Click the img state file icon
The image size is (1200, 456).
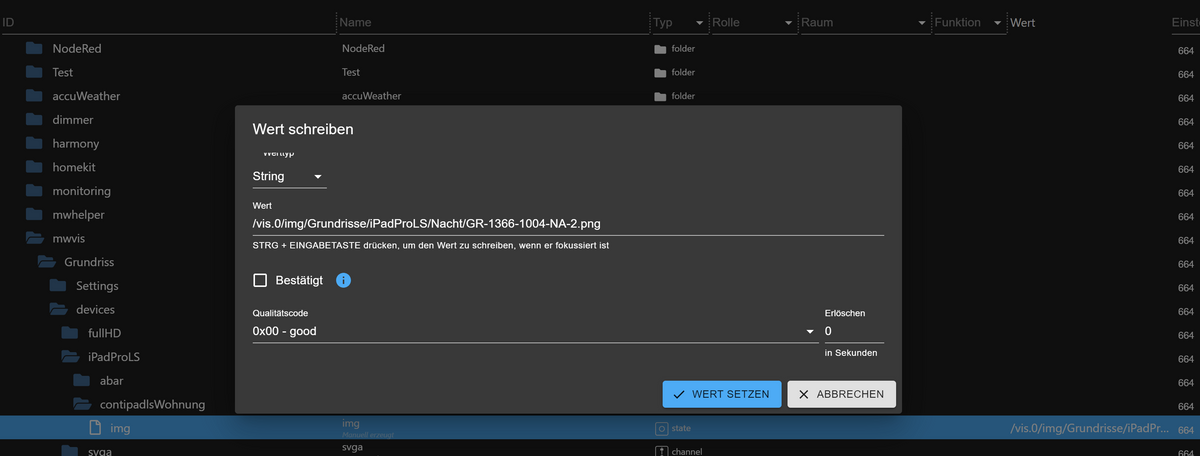(x=96, y=428)
